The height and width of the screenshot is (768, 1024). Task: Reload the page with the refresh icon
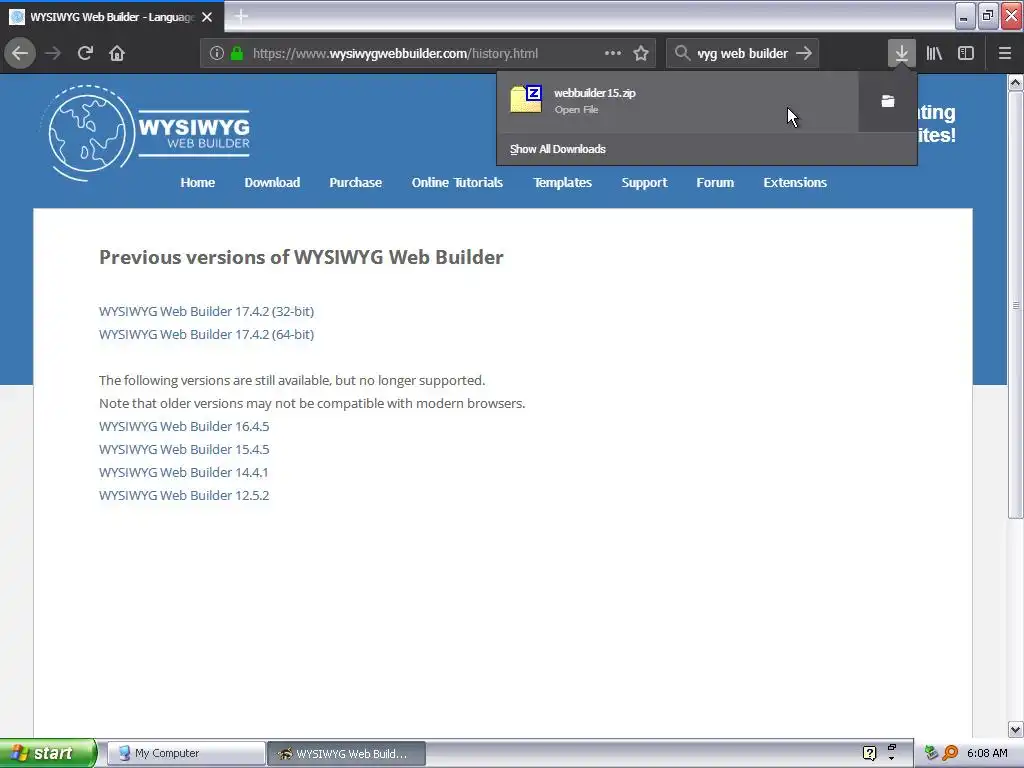[85, 53]
